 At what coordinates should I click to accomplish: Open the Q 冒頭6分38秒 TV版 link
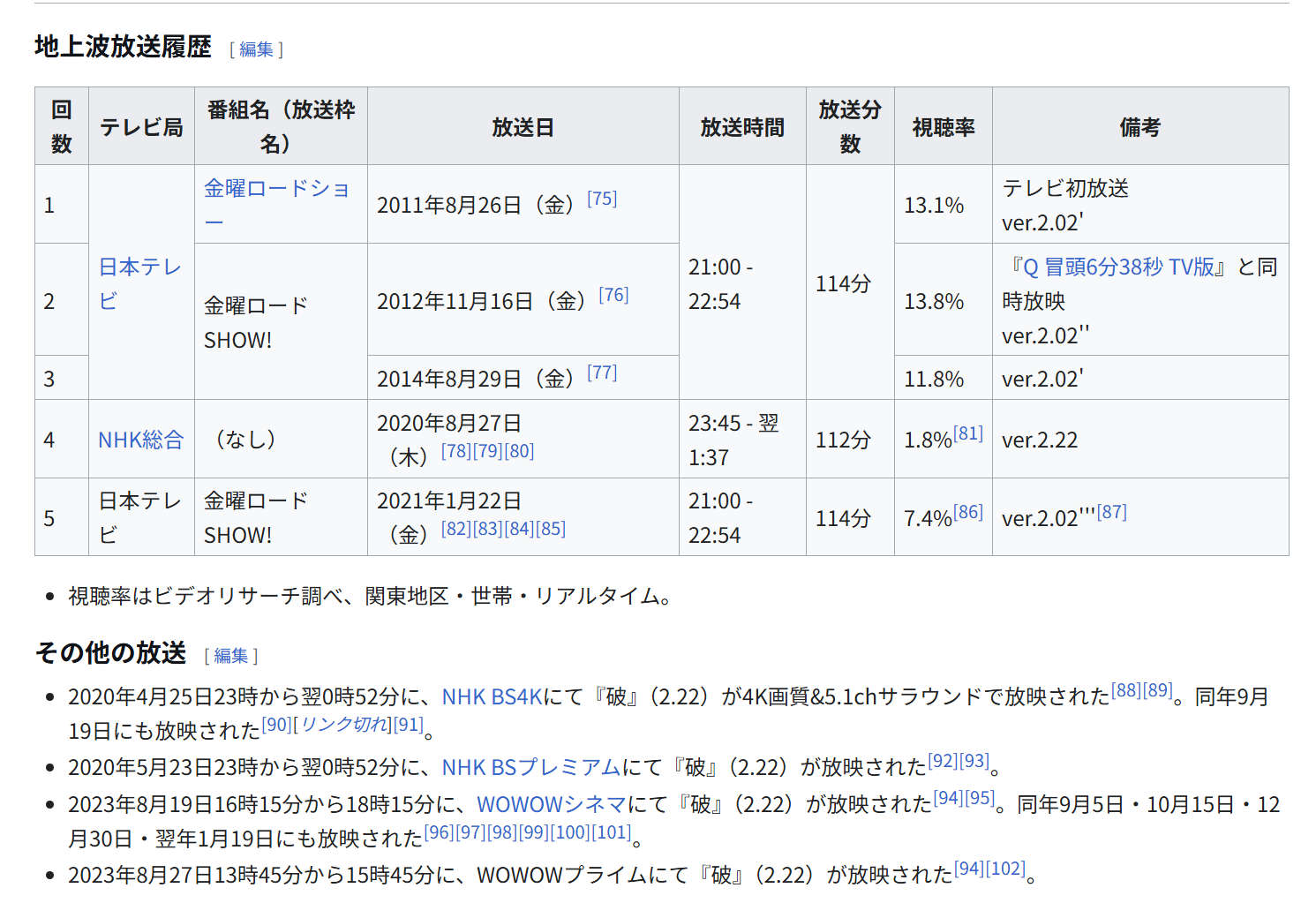[x=1117, y=267]
